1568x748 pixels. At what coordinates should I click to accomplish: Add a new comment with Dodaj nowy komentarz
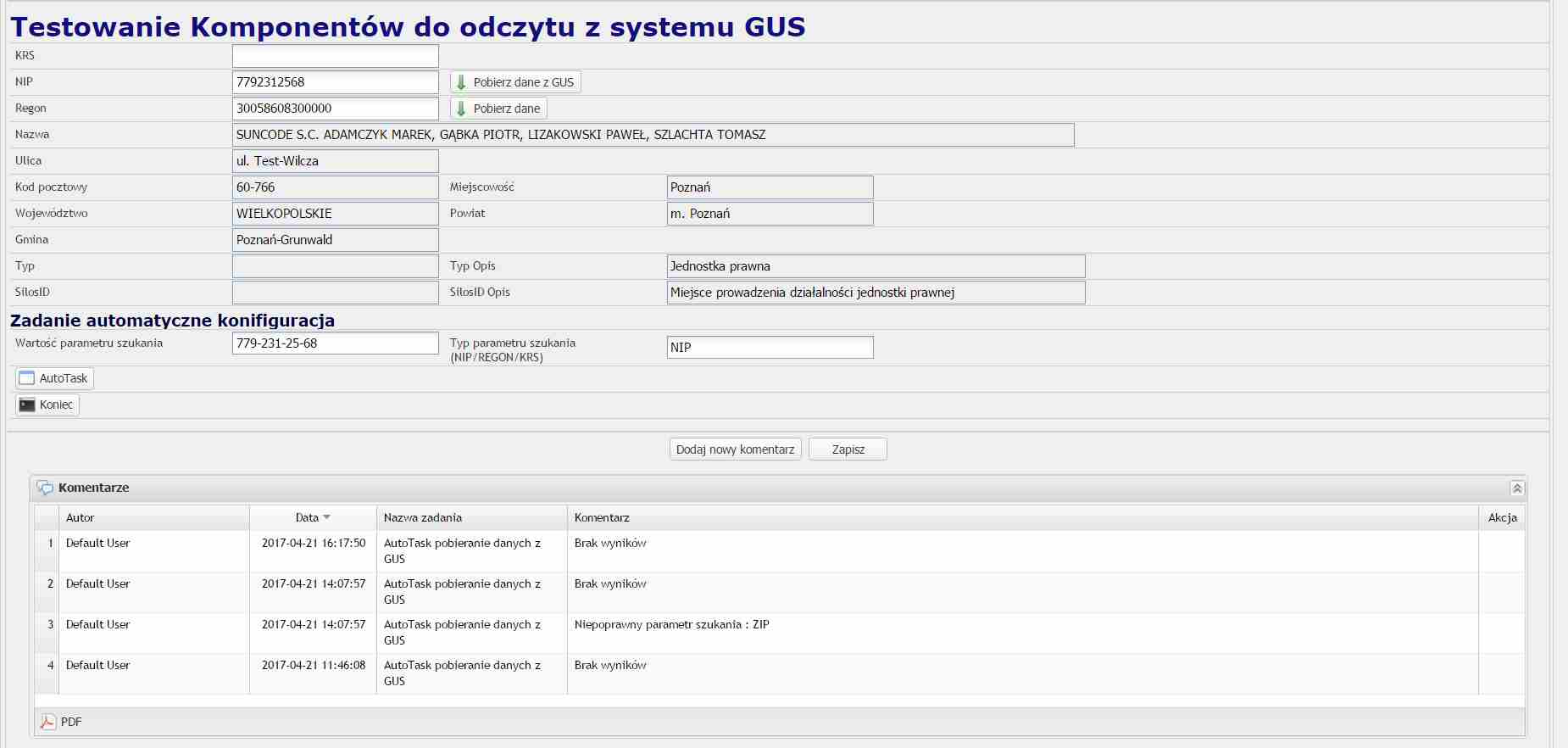[735, 449]
